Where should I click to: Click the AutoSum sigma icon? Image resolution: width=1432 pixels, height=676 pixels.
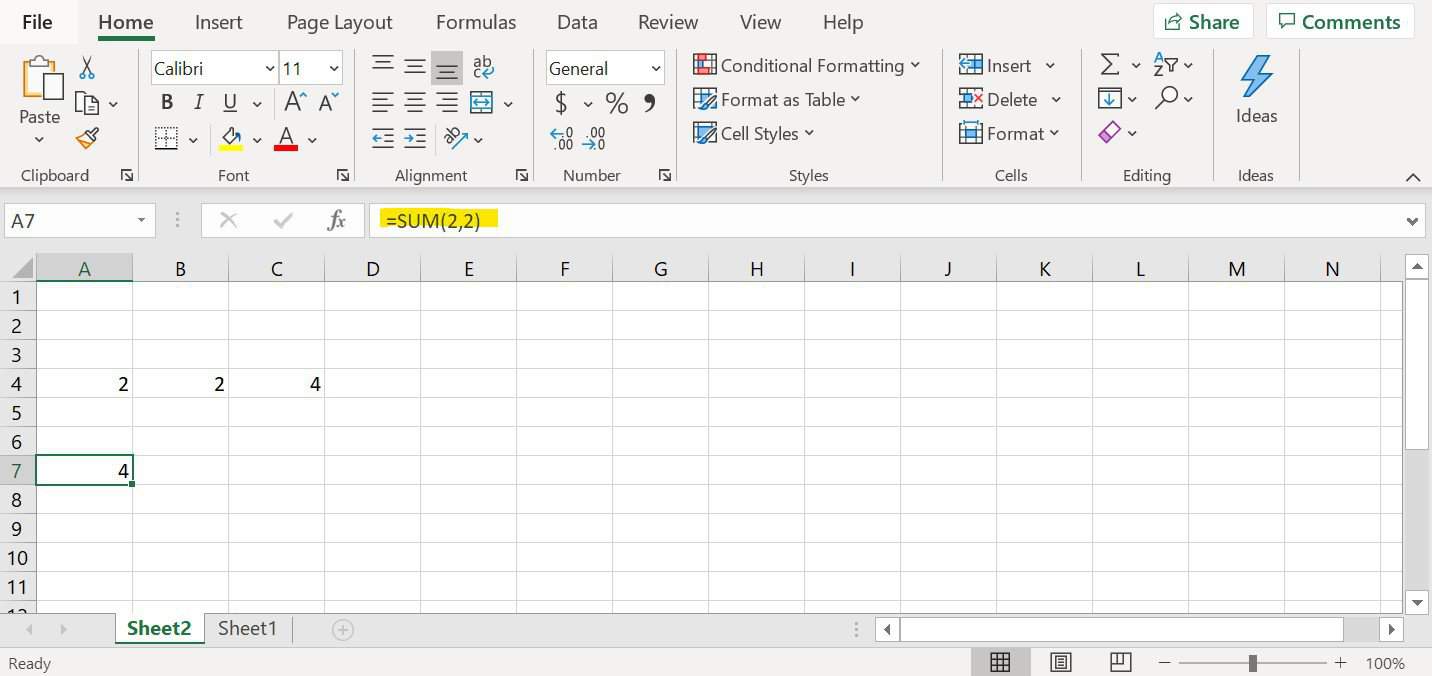coord(1109,65)
